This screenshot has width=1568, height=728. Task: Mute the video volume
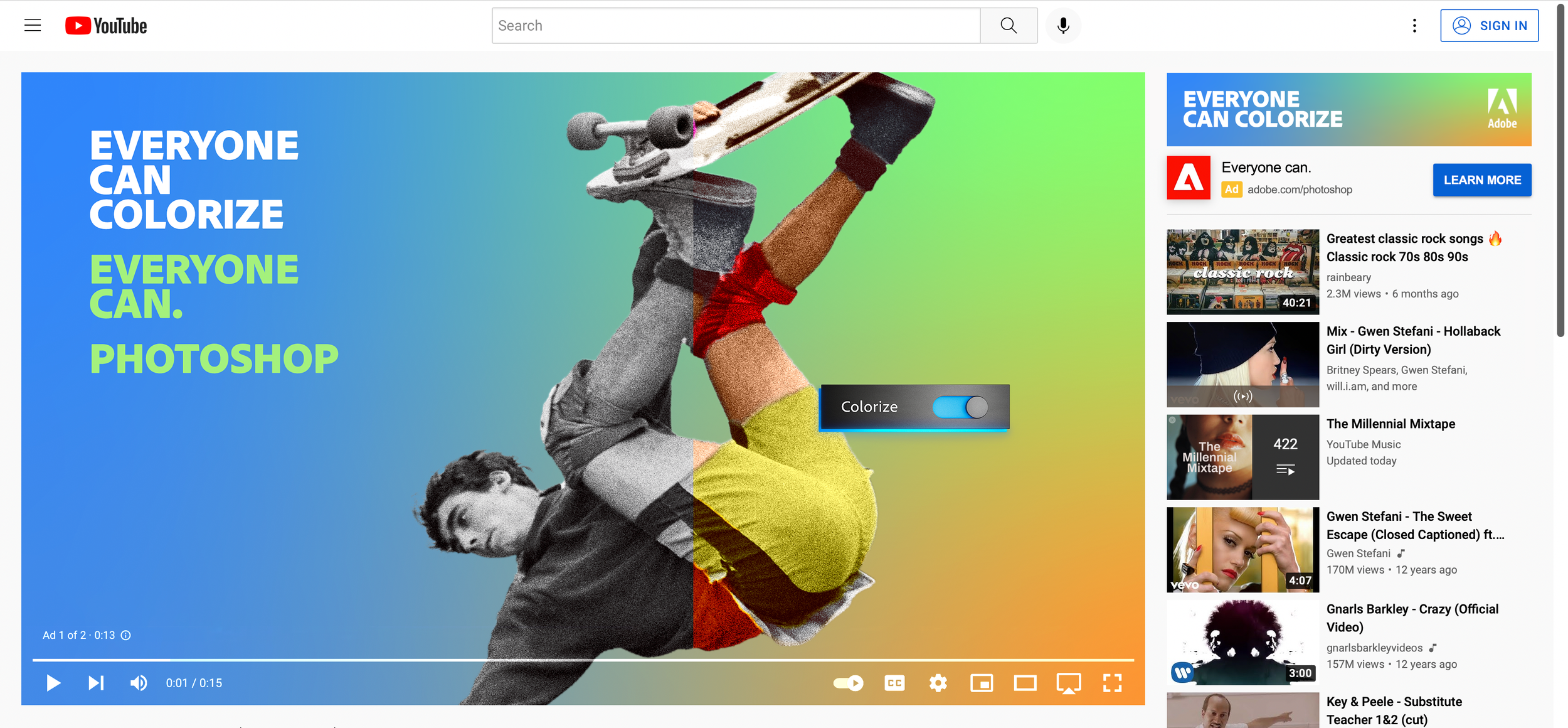(x=139, y=683)
